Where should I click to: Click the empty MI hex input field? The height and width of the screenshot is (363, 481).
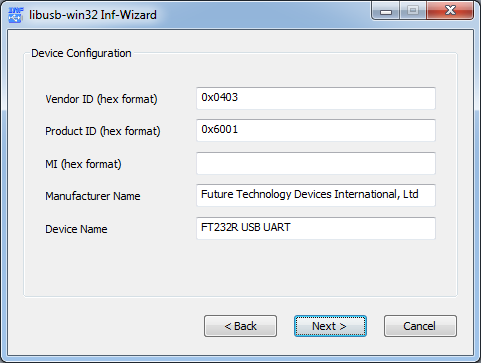pos(316,163)
